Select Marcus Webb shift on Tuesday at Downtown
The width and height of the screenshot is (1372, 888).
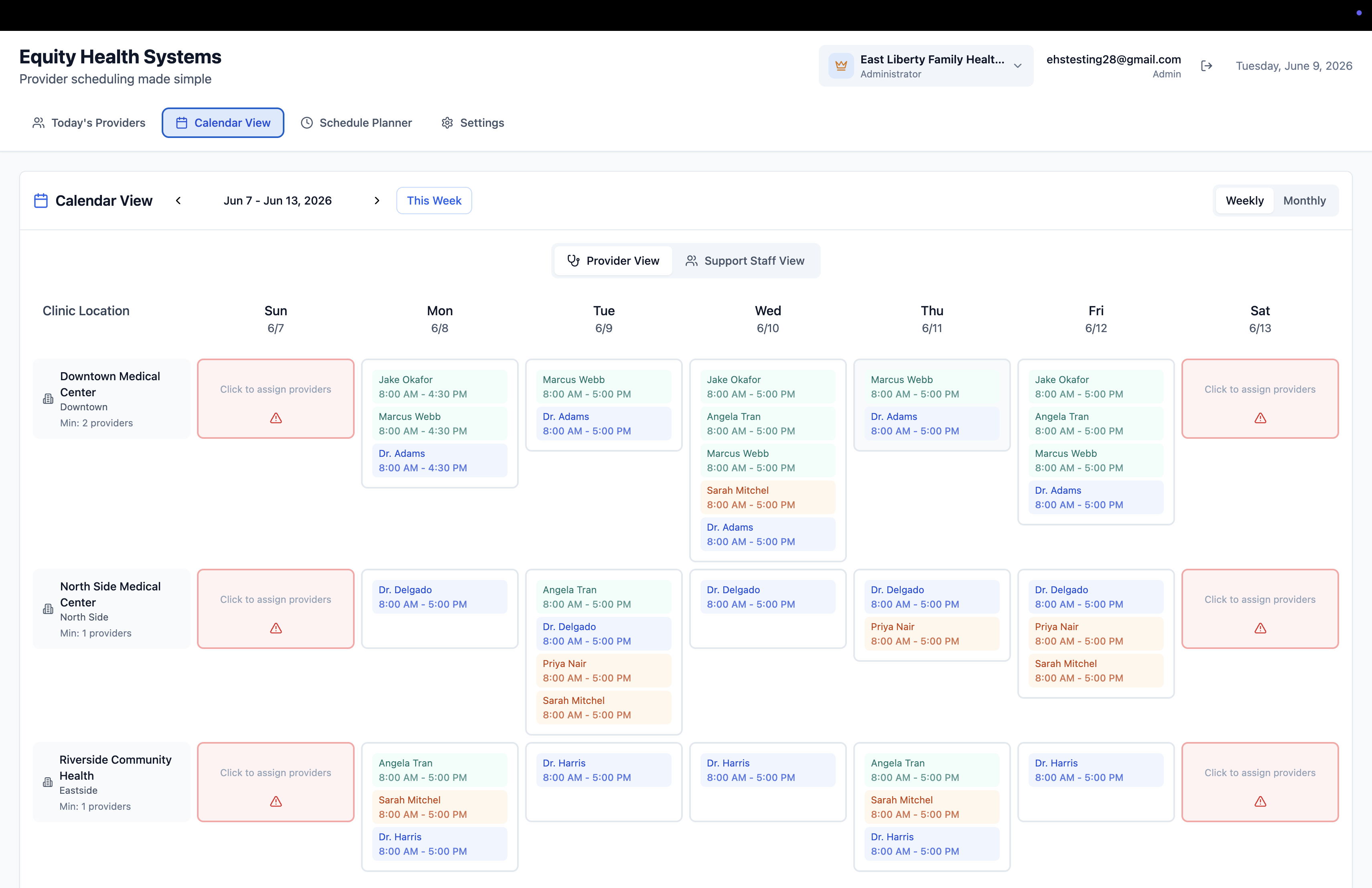pyautogui.click(x=604, y=387)
